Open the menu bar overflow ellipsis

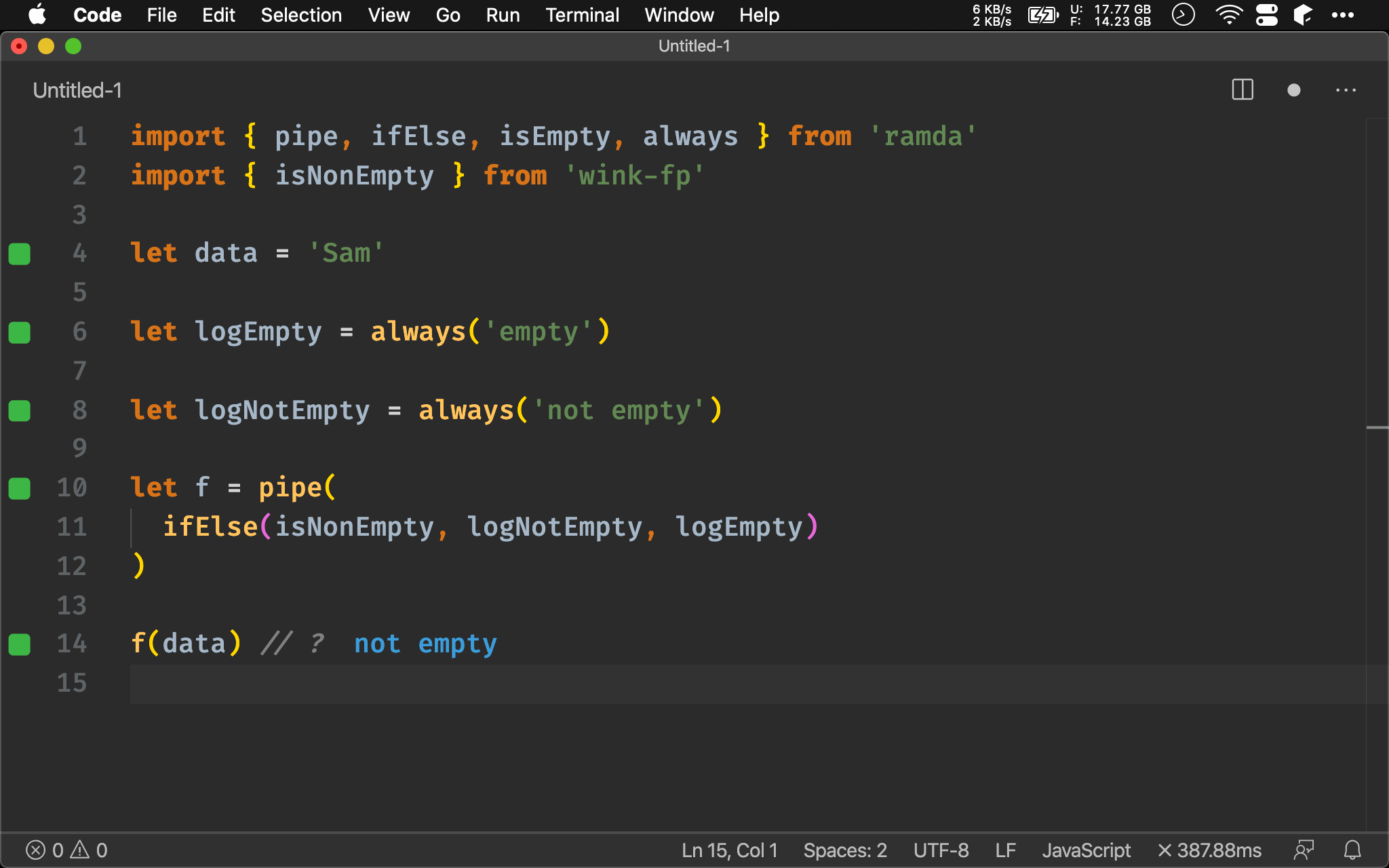(1343, 15)
